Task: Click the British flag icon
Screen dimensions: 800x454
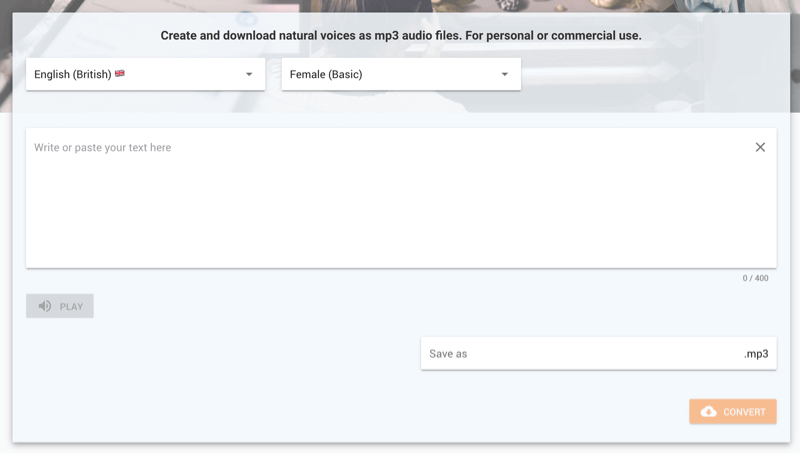Action: click(120, 74)
